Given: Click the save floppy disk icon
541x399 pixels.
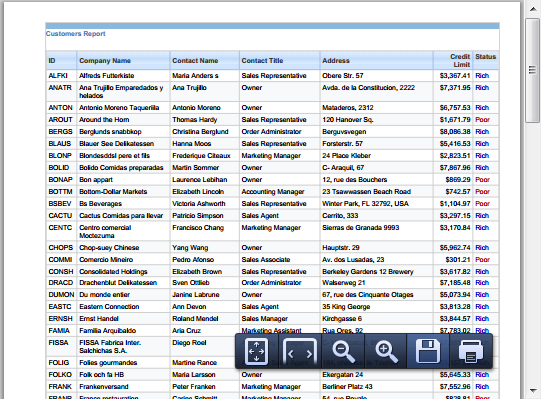Looking at the screenshot, I should pos(428,352).
